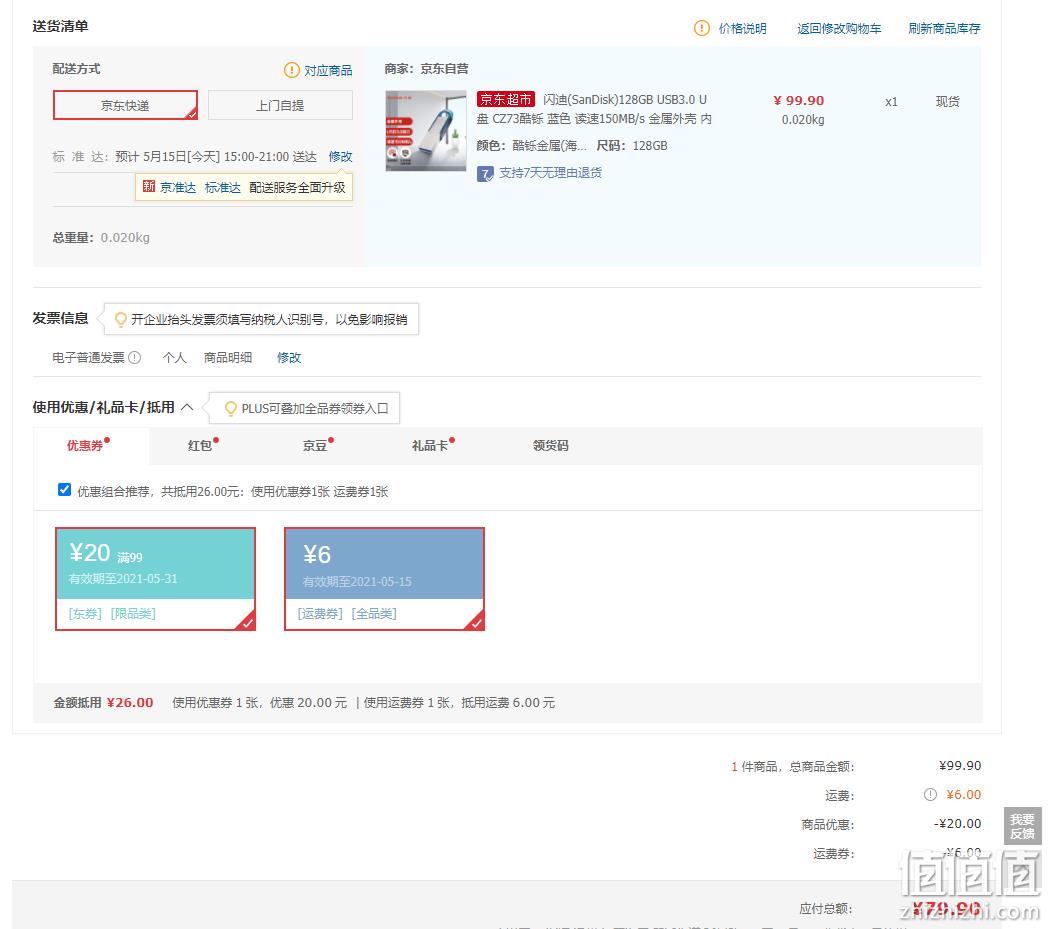This screenshot has height=929, width=1049.
Task: Click the 7-day return badge icon
Action: pos(485,174)
